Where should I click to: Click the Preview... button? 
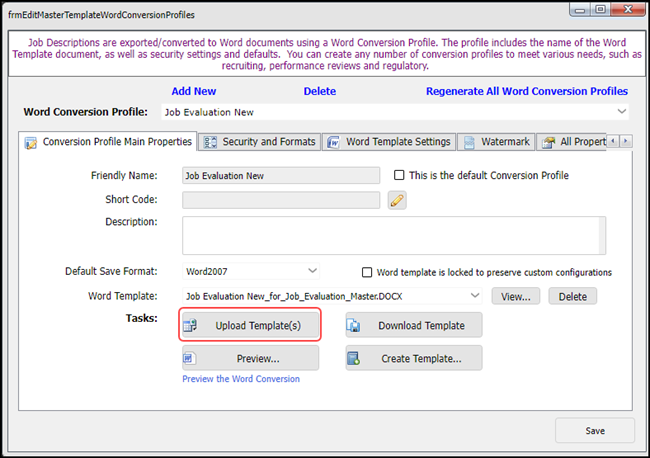point(250,358)
